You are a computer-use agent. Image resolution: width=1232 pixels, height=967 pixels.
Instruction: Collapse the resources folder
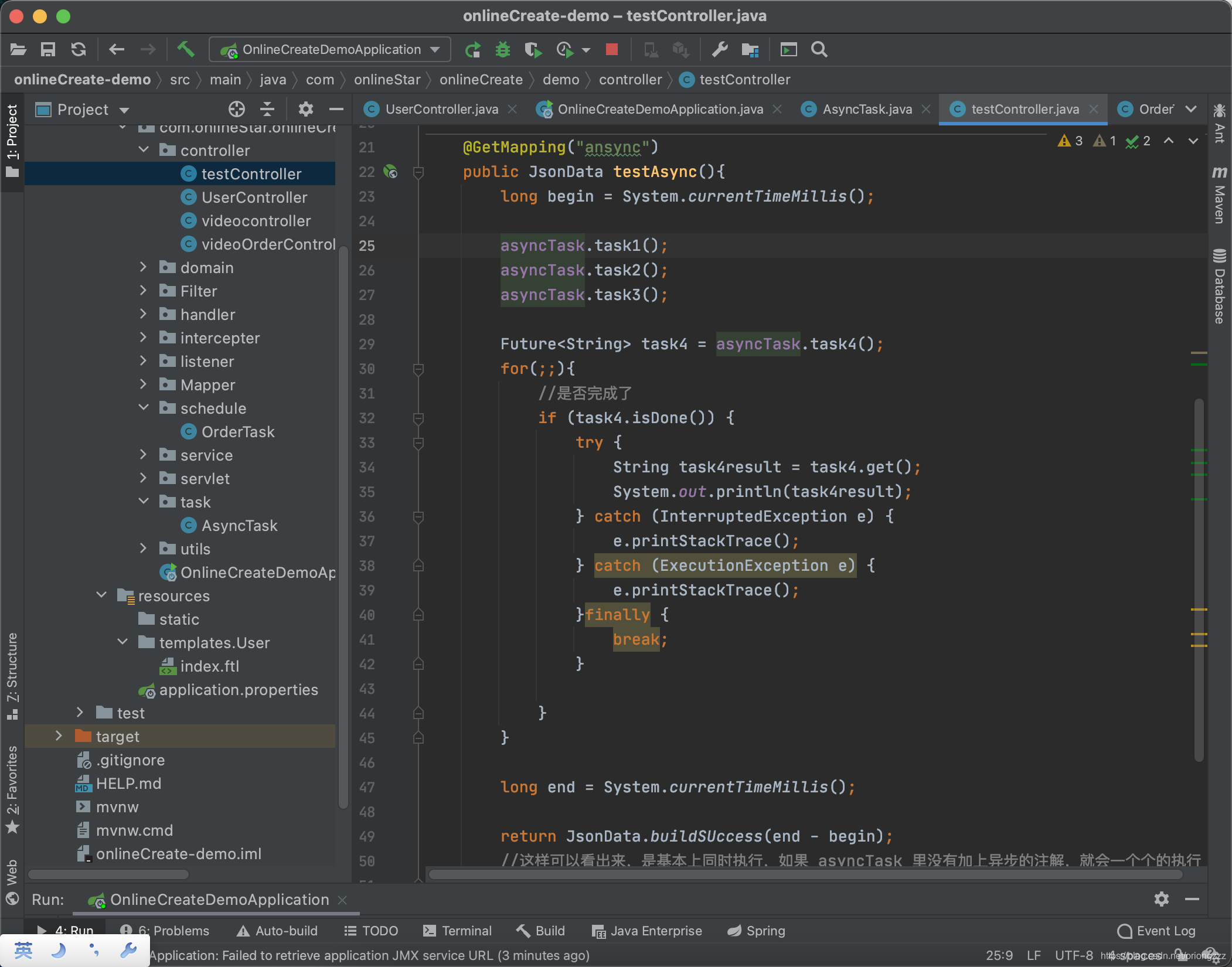(x=101, y=595)
